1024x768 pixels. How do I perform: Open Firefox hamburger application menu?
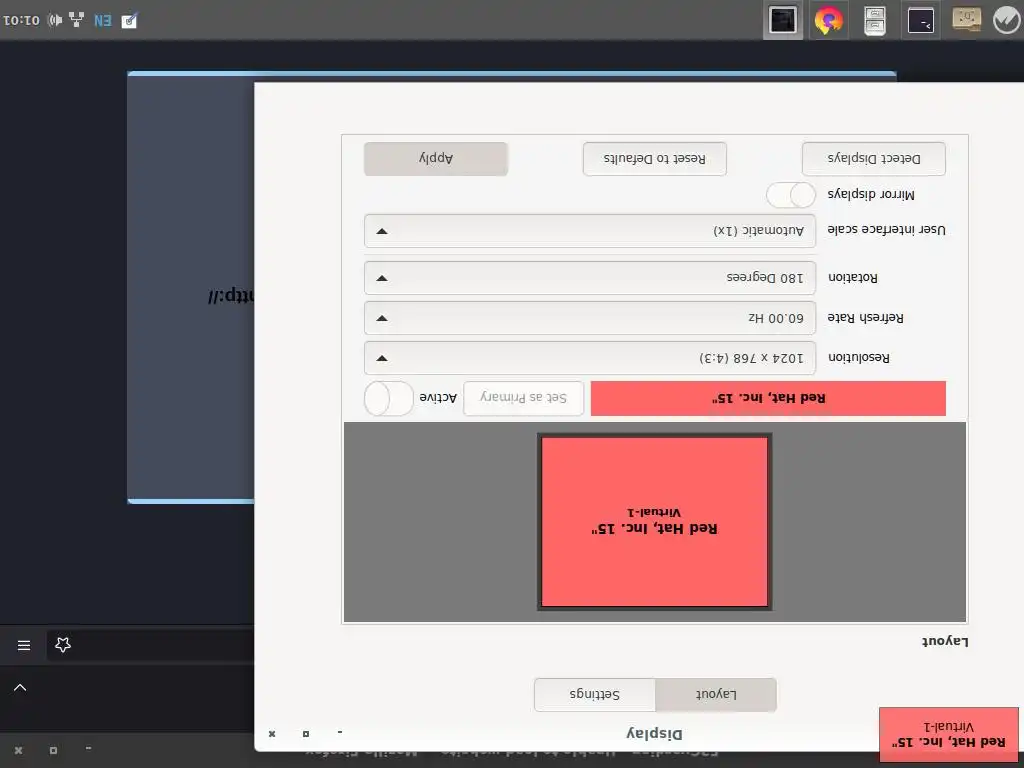tap(24, 645)
